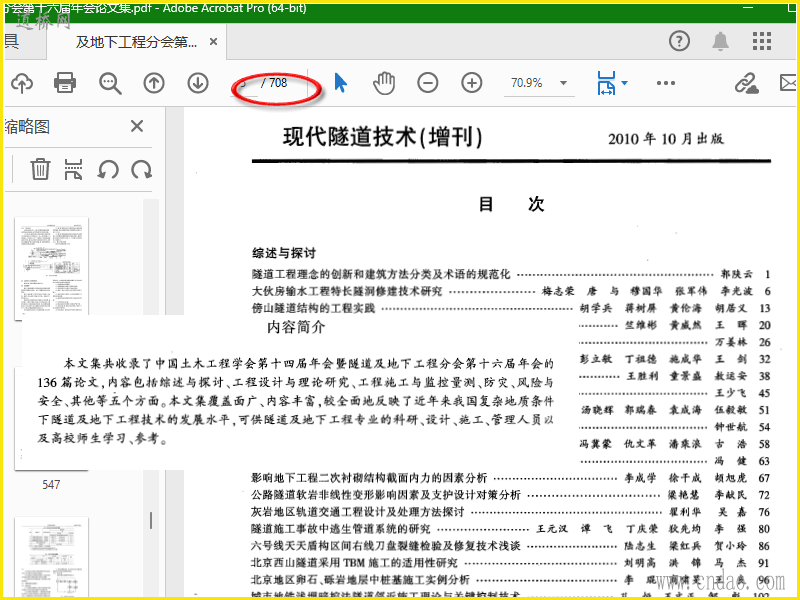Switch to the 及地下工程分会第... document tab
Viewport: 800px width, 600px height.
[x=136, y=42]
